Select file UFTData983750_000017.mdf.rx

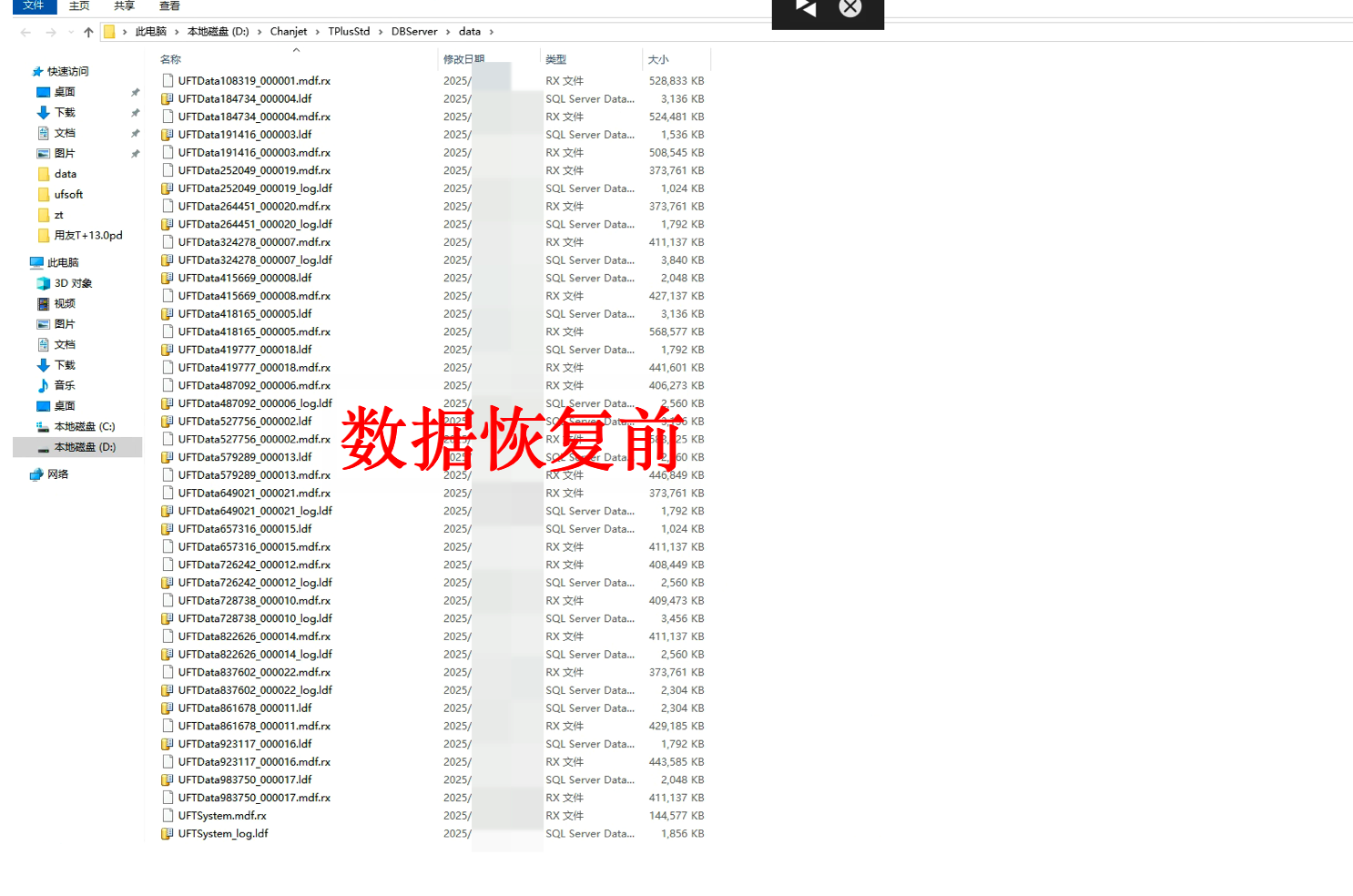(254, 798)
